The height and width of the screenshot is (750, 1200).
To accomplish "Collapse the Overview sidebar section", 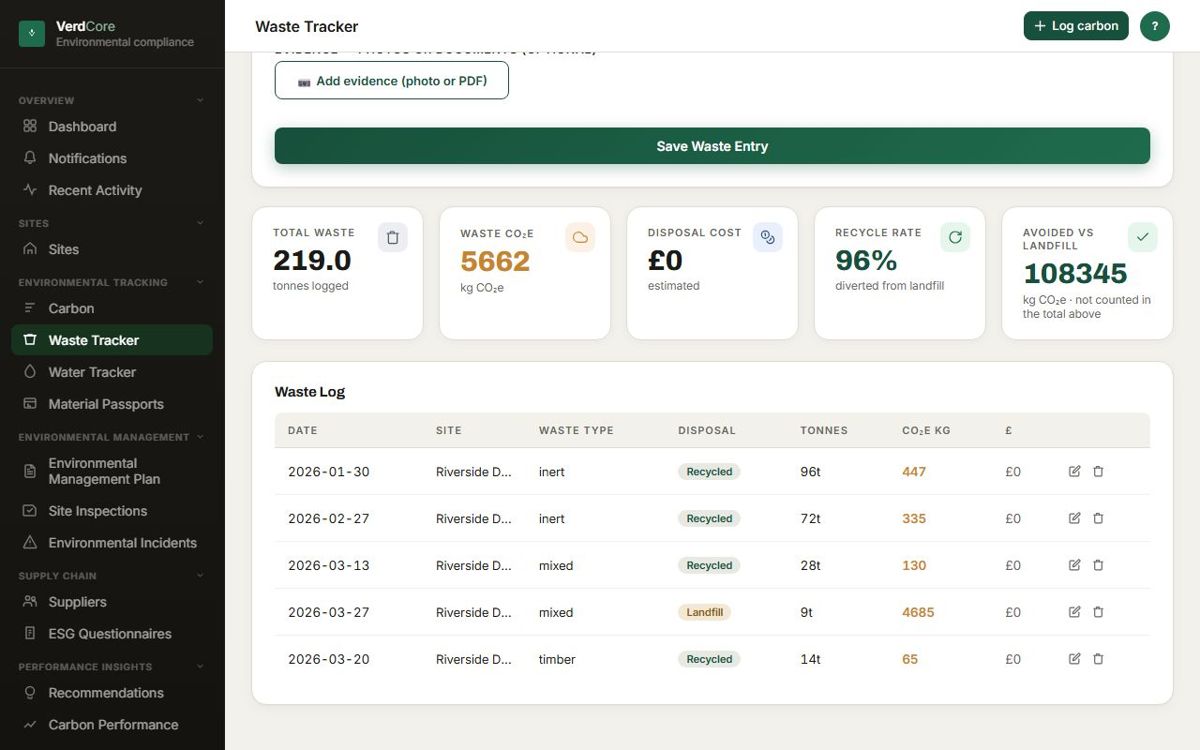I will coord(200,100).
